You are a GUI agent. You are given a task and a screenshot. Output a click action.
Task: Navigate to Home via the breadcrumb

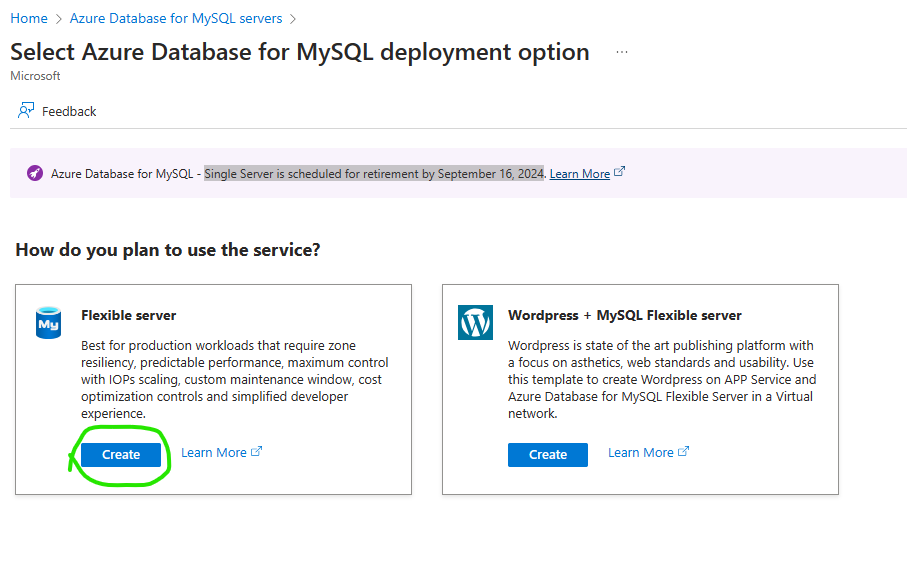point(28,18)
